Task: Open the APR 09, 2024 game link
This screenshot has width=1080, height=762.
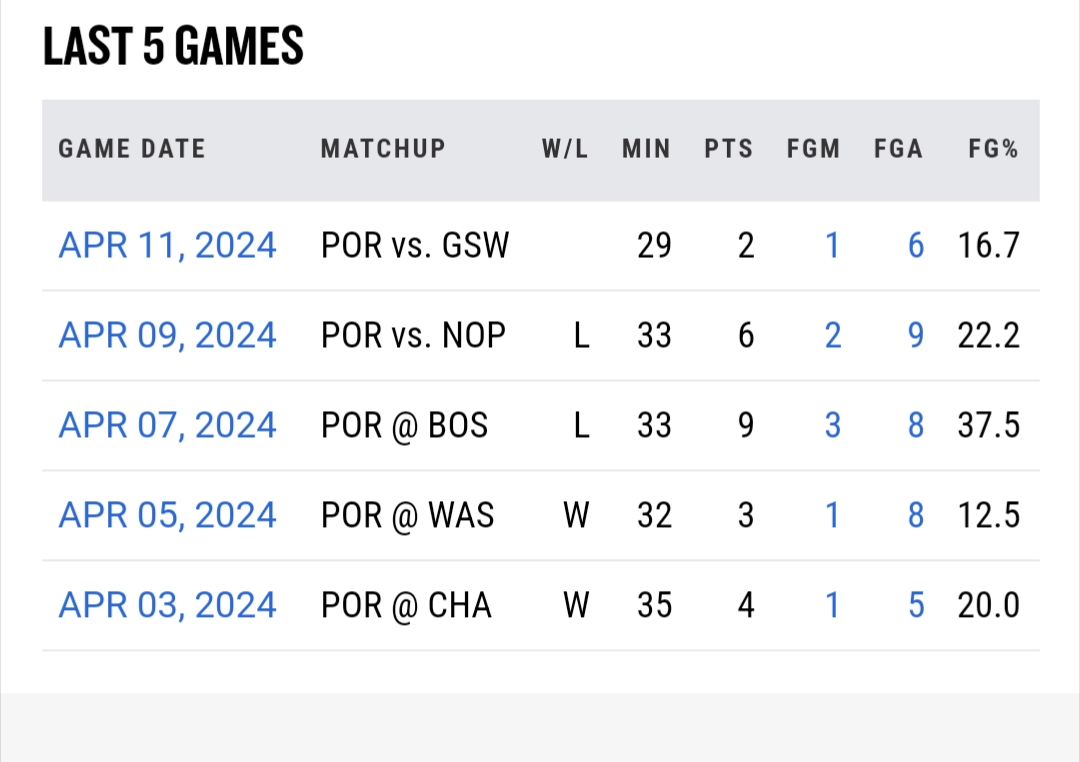Action: [167, 335]
